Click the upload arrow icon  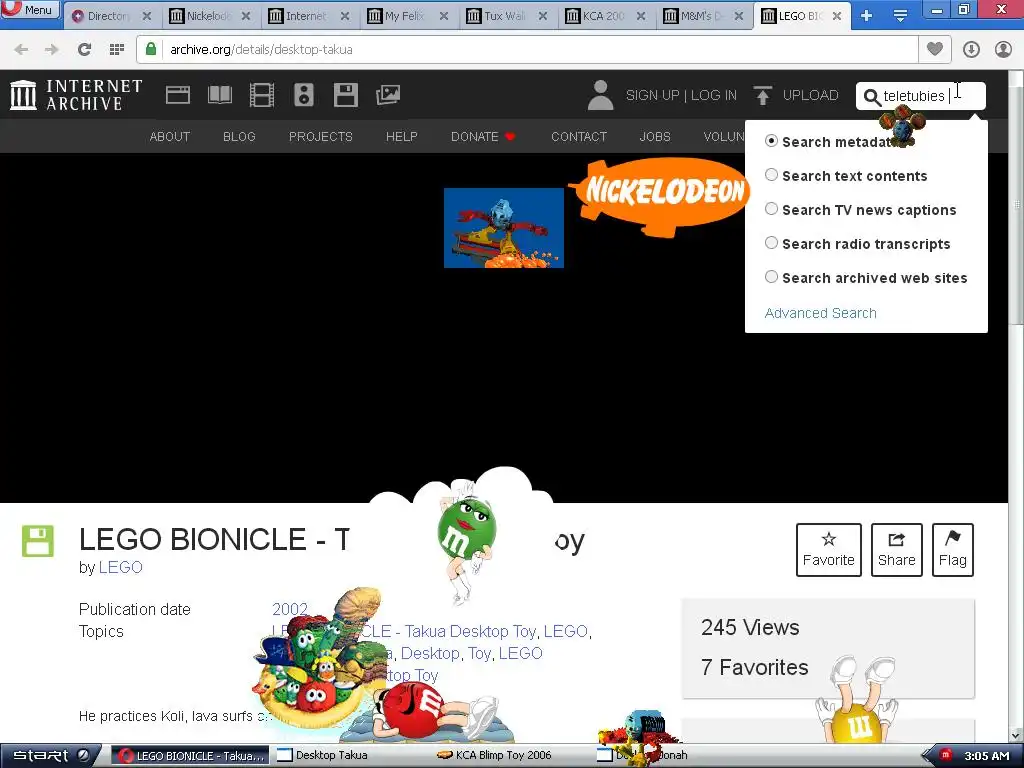[762, 95]
